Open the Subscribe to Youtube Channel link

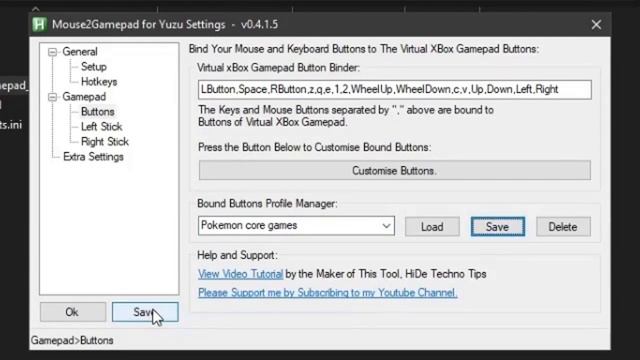click(x=328, y=293)
